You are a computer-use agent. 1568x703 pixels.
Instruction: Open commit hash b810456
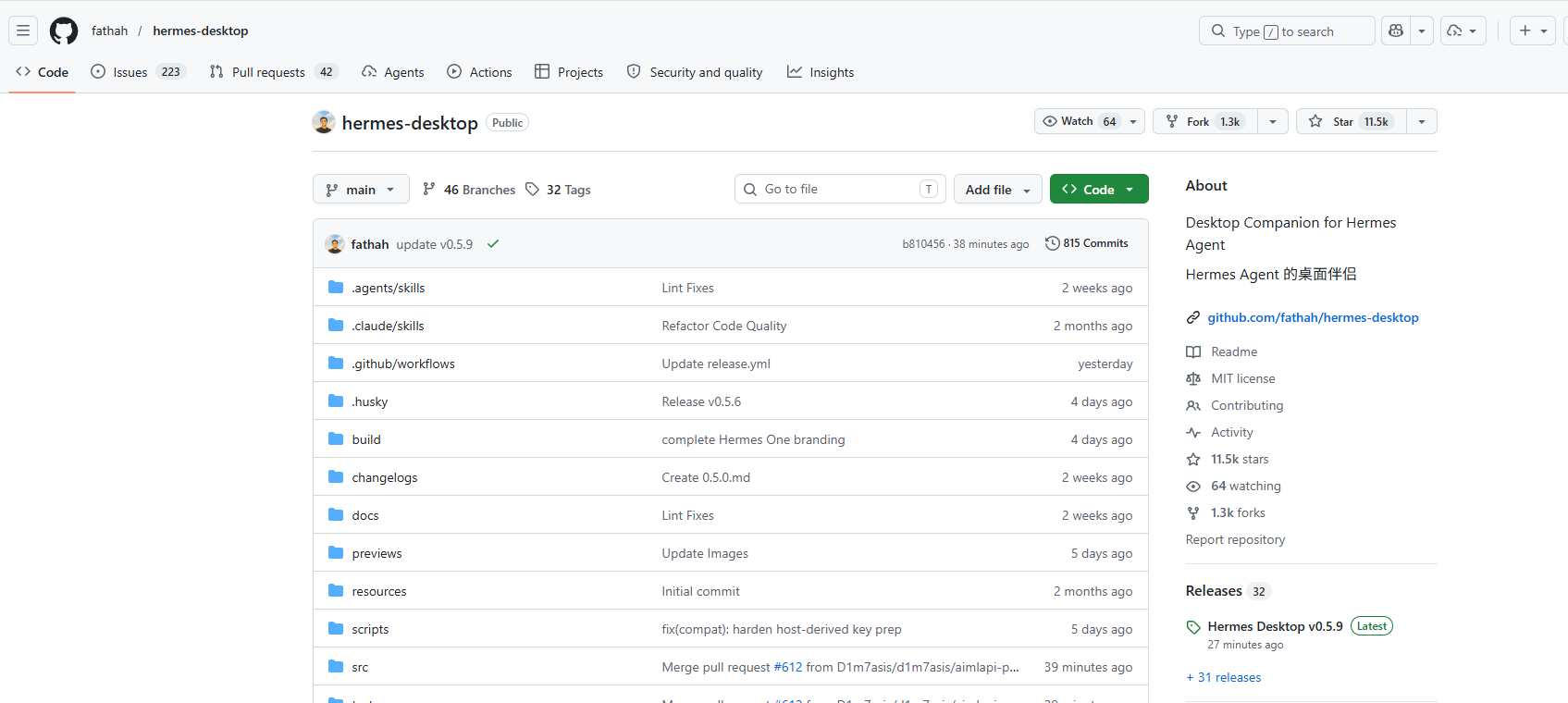coord(923,244)
